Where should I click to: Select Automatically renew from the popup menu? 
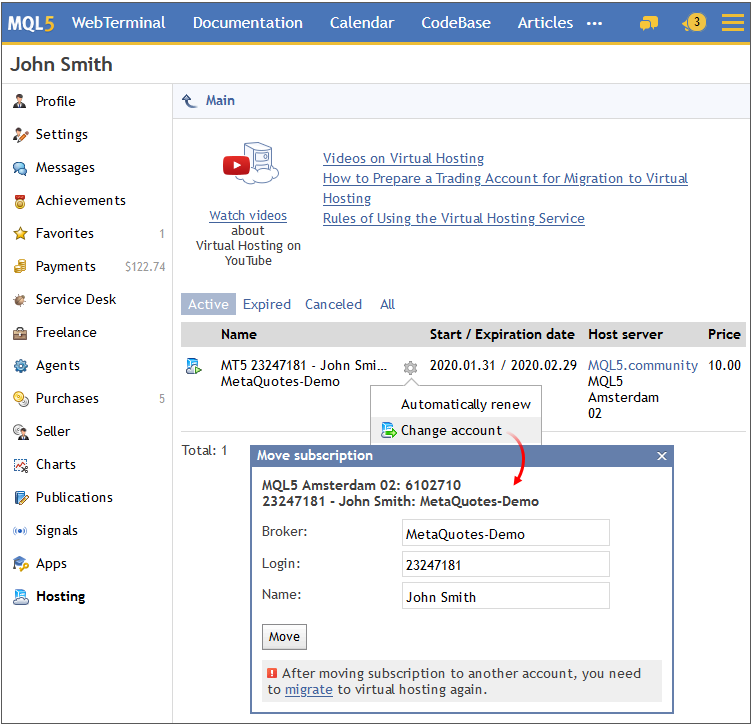coord(465,404)
